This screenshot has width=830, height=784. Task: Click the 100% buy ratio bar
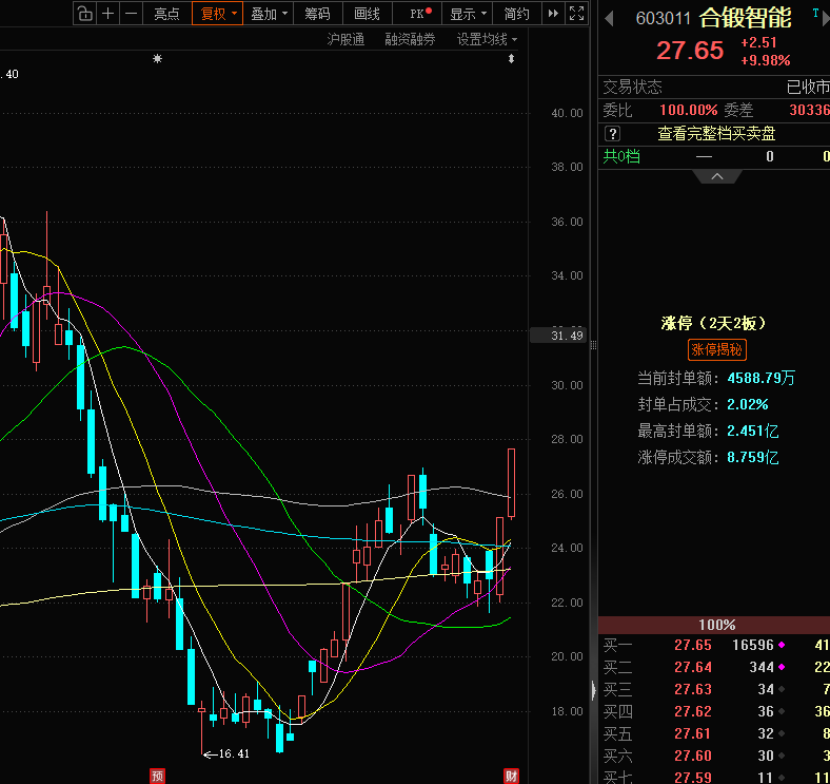point(714,625)
